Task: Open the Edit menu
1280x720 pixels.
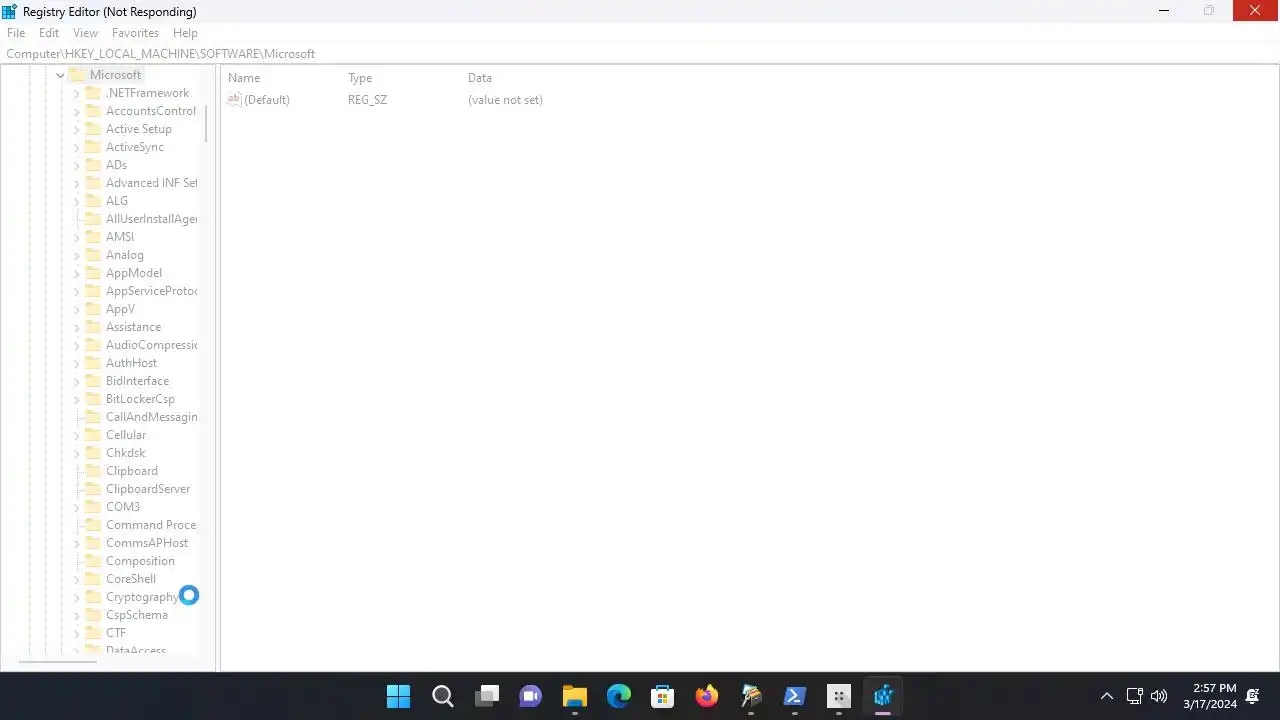Action: coord(49,33)
